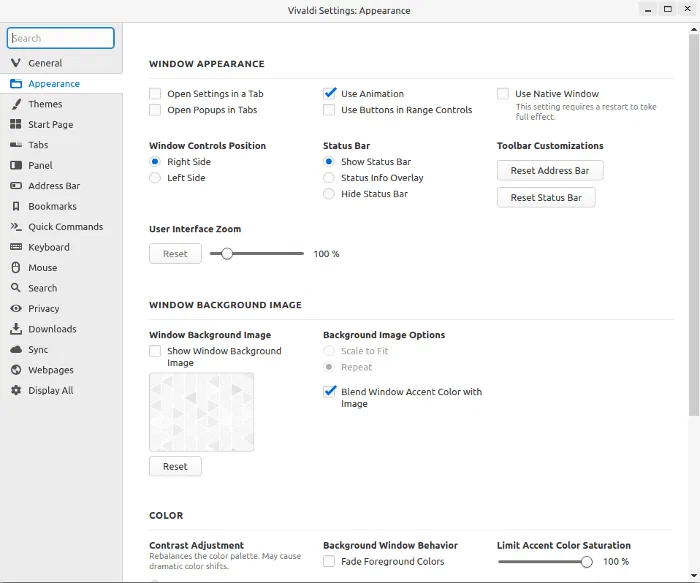
Task: Open the Themes settings category
Action: tap(61, 104)
